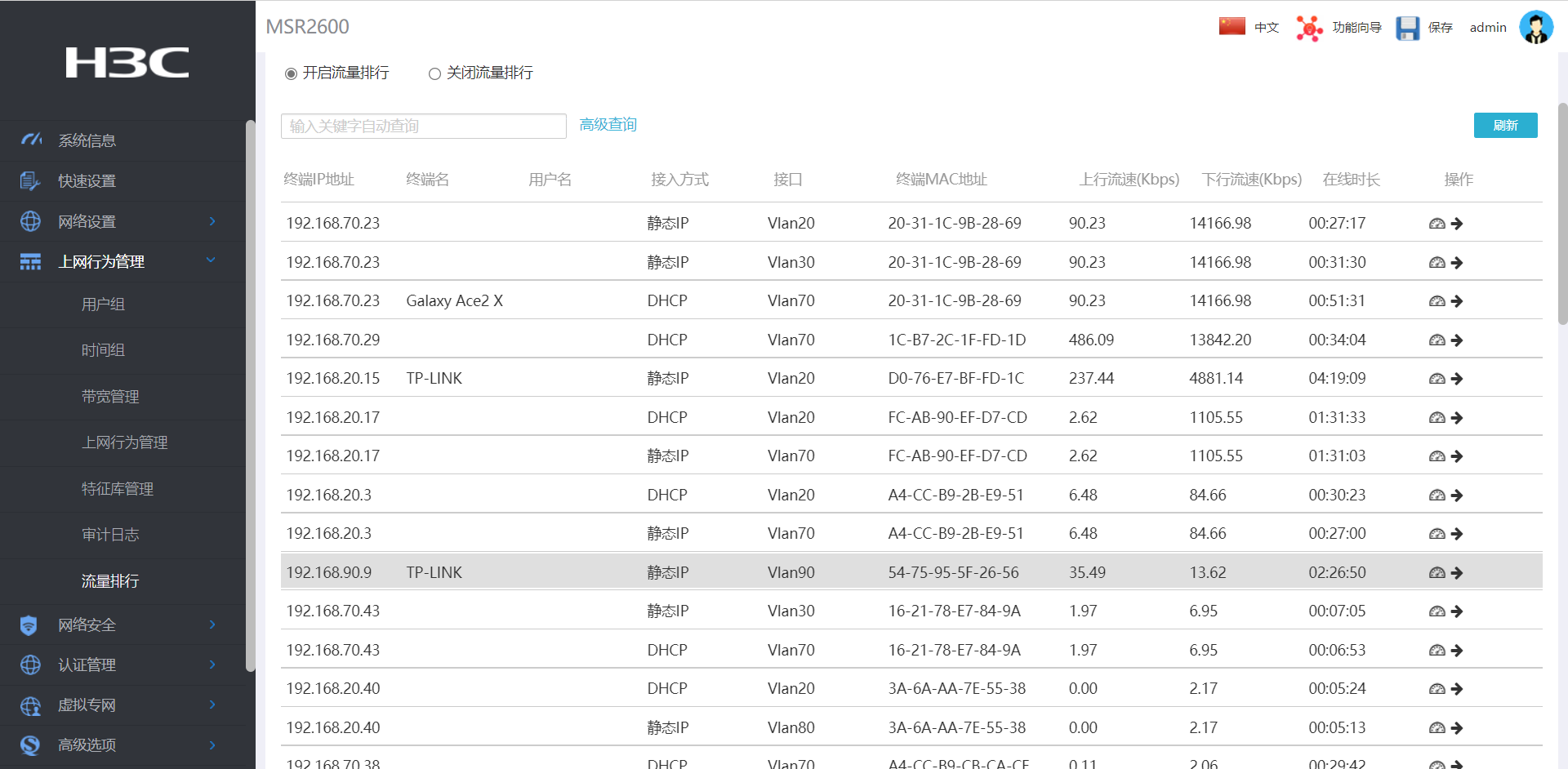Click the 快速设置 icon in sidebar

[x=30, y=180]
